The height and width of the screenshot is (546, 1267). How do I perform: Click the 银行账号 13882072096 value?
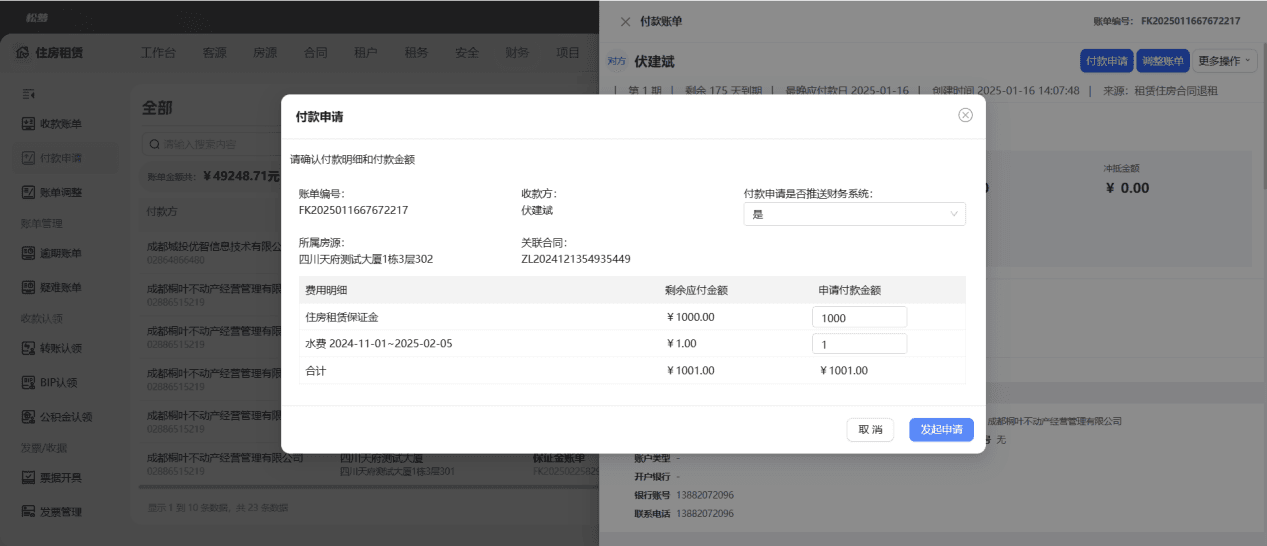pyautogui.click(x=704, y=495)
